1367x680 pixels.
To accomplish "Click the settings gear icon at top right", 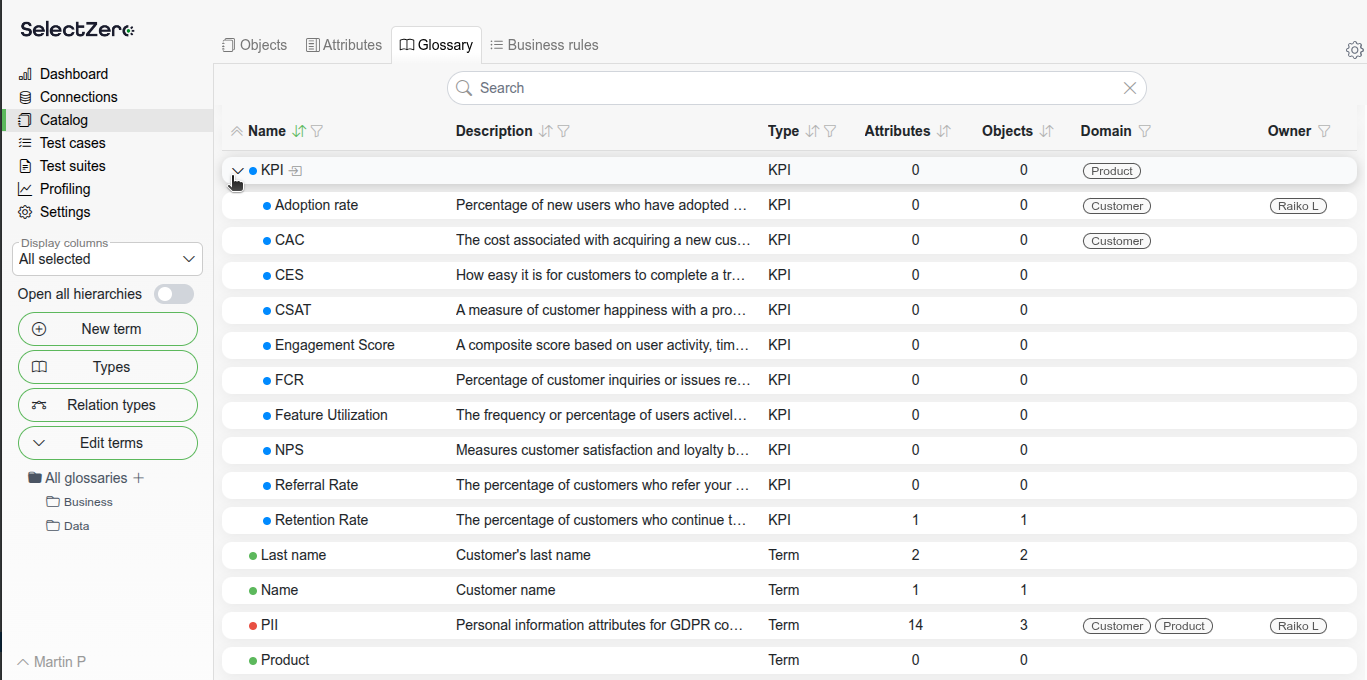I will pyautogui.click(x=1354, y=50).
